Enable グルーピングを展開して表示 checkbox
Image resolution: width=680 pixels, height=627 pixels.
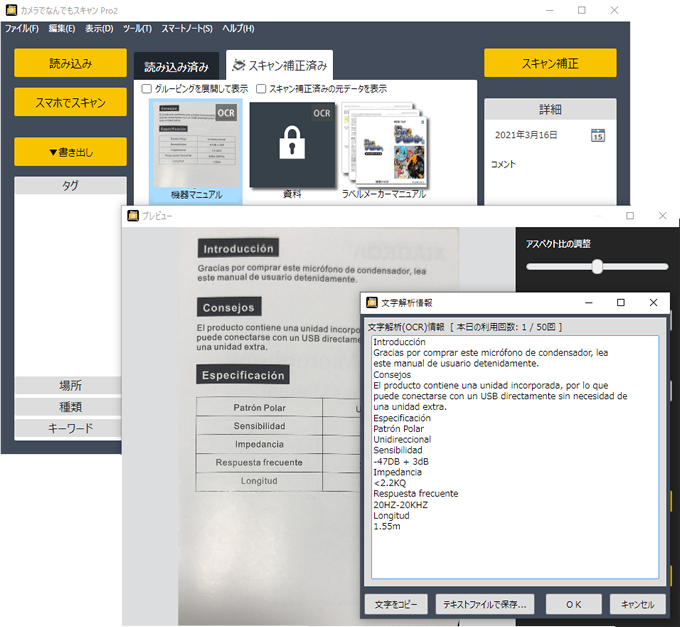click(x=147, y=89)
